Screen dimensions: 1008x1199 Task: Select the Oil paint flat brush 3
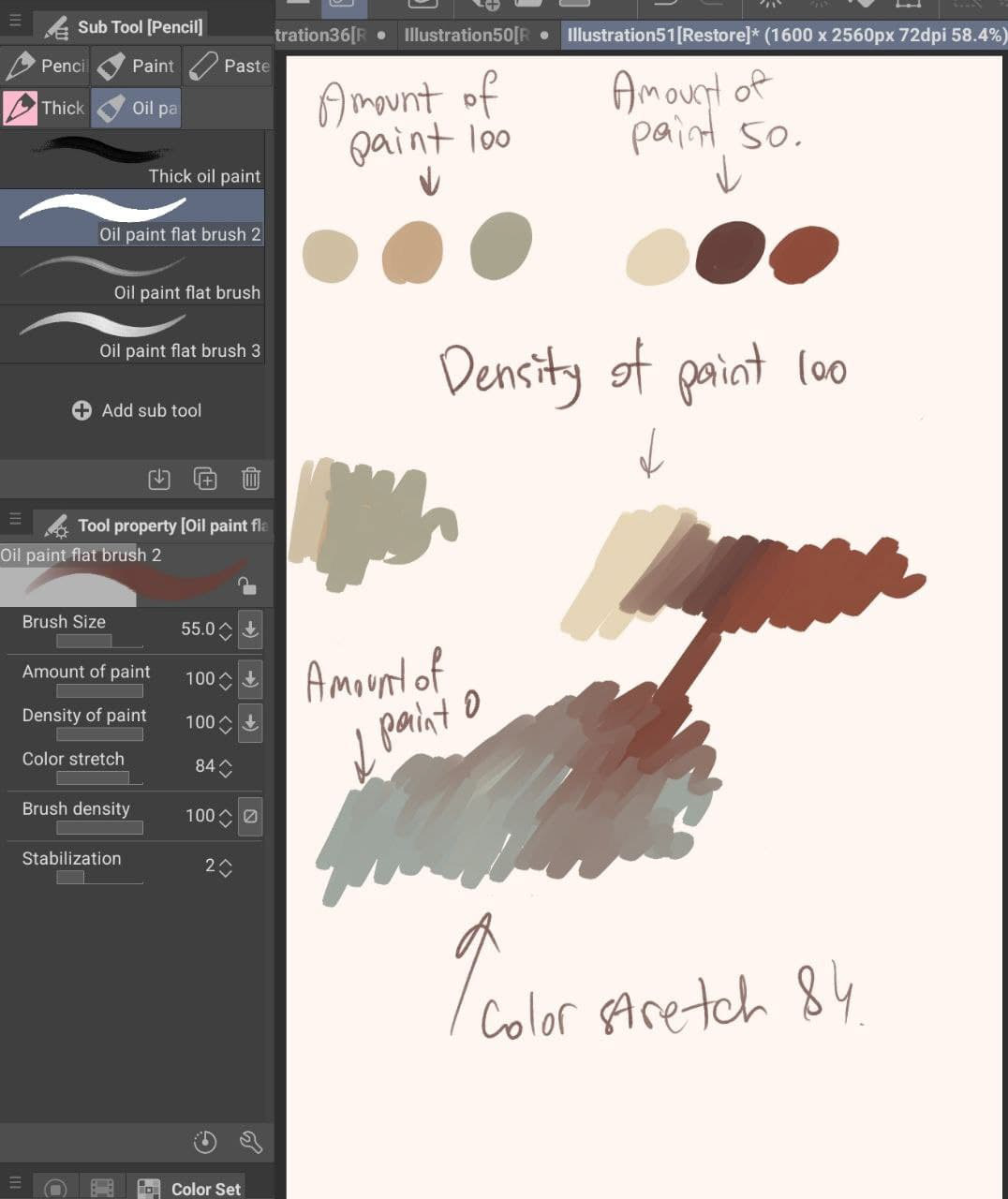[x=132, y=335]
